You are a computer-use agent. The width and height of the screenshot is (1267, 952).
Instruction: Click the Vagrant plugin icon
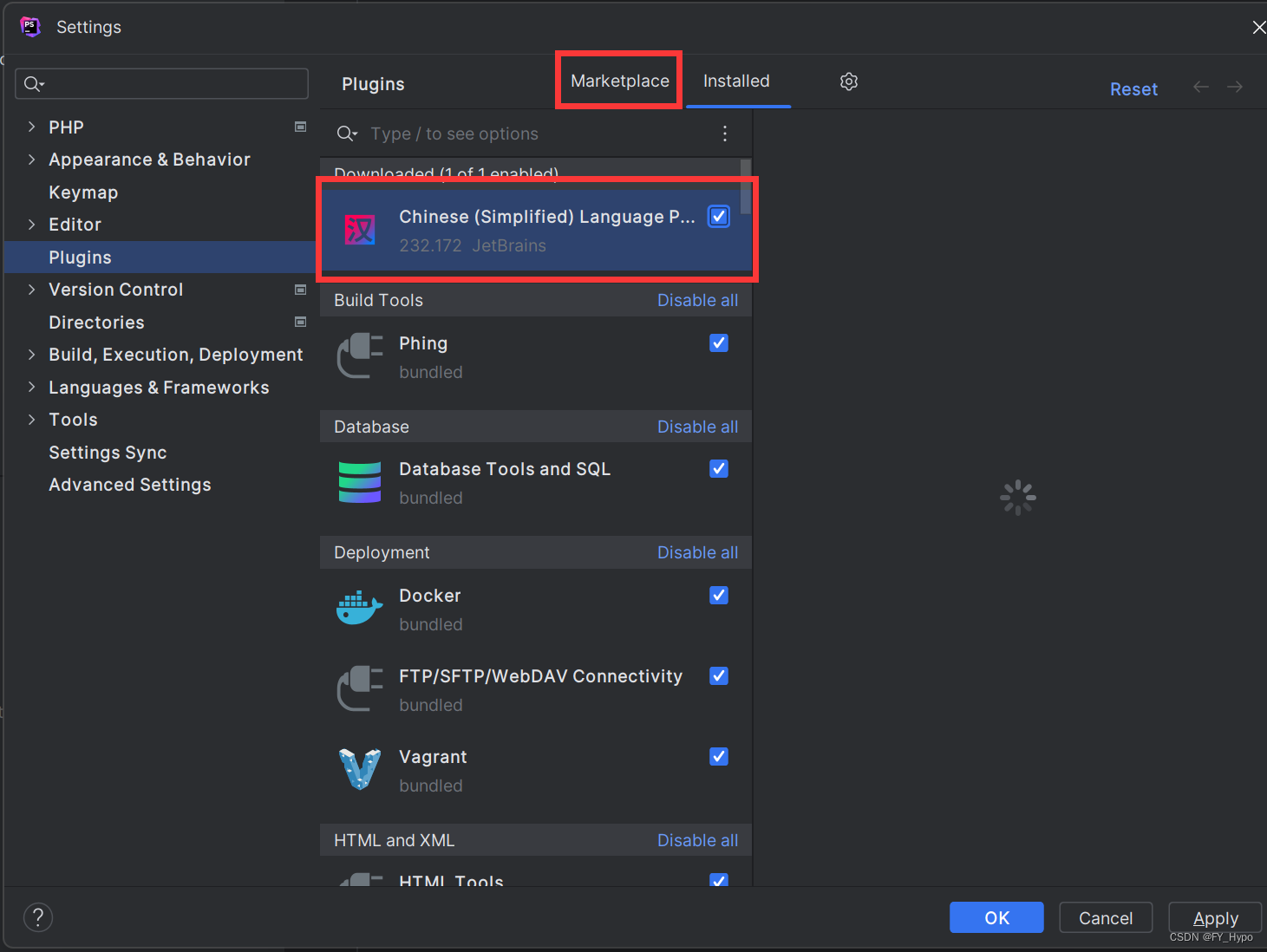360,770
